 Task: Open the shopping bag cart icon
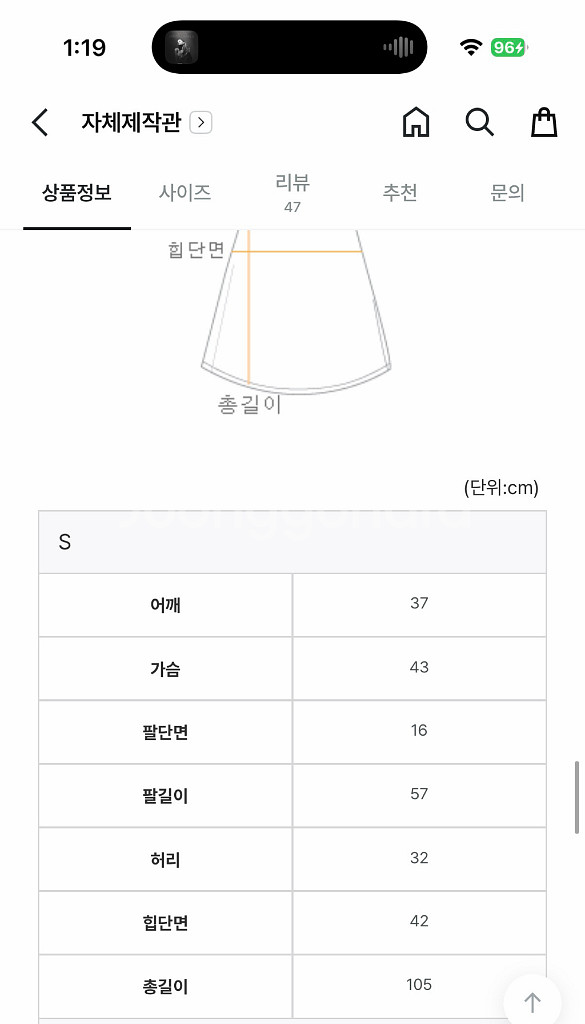(543, 122)
